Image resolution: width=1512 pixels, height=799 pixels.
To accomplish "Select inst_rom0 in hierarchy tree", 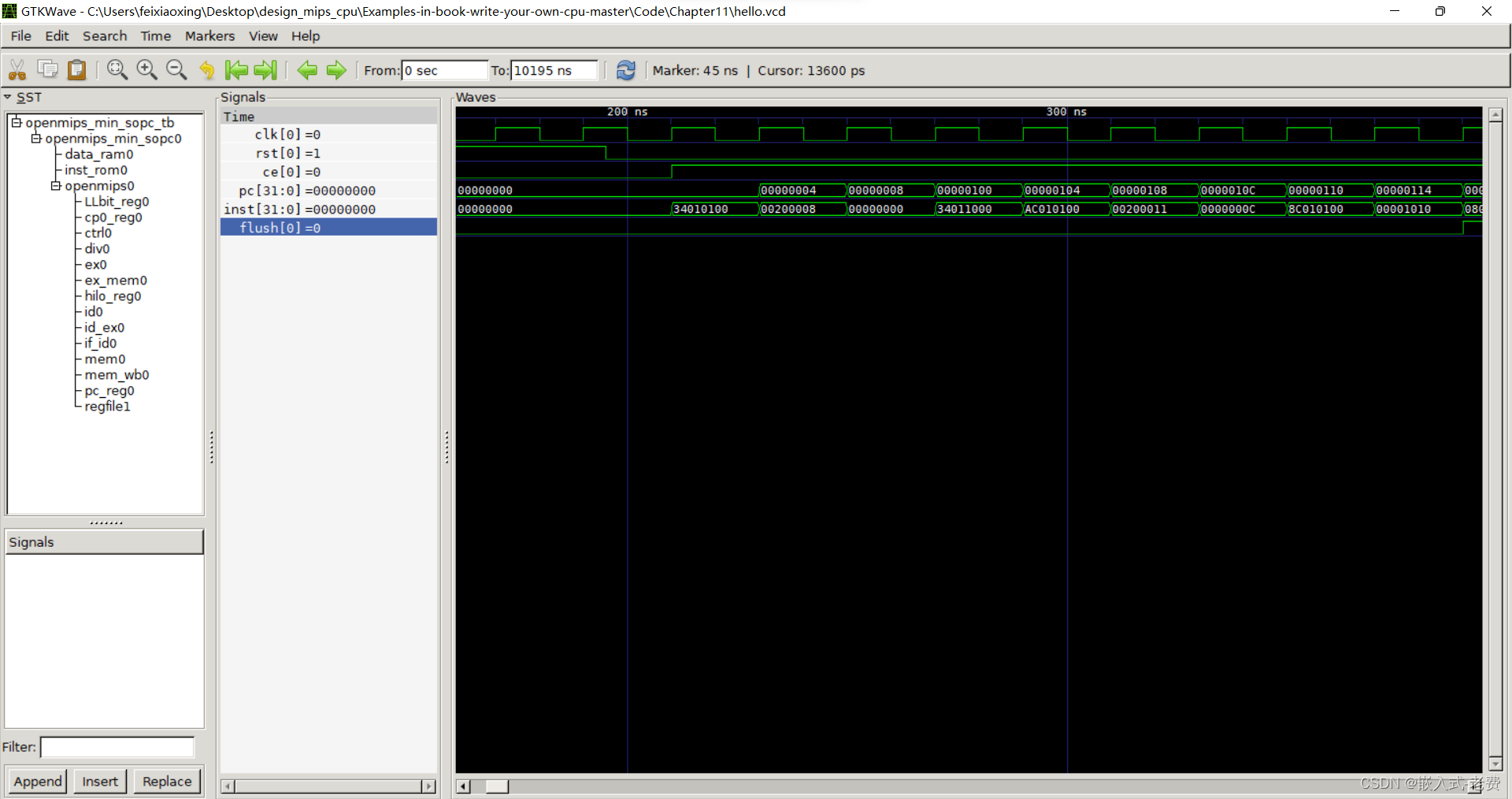I will (x=96, y=169).
